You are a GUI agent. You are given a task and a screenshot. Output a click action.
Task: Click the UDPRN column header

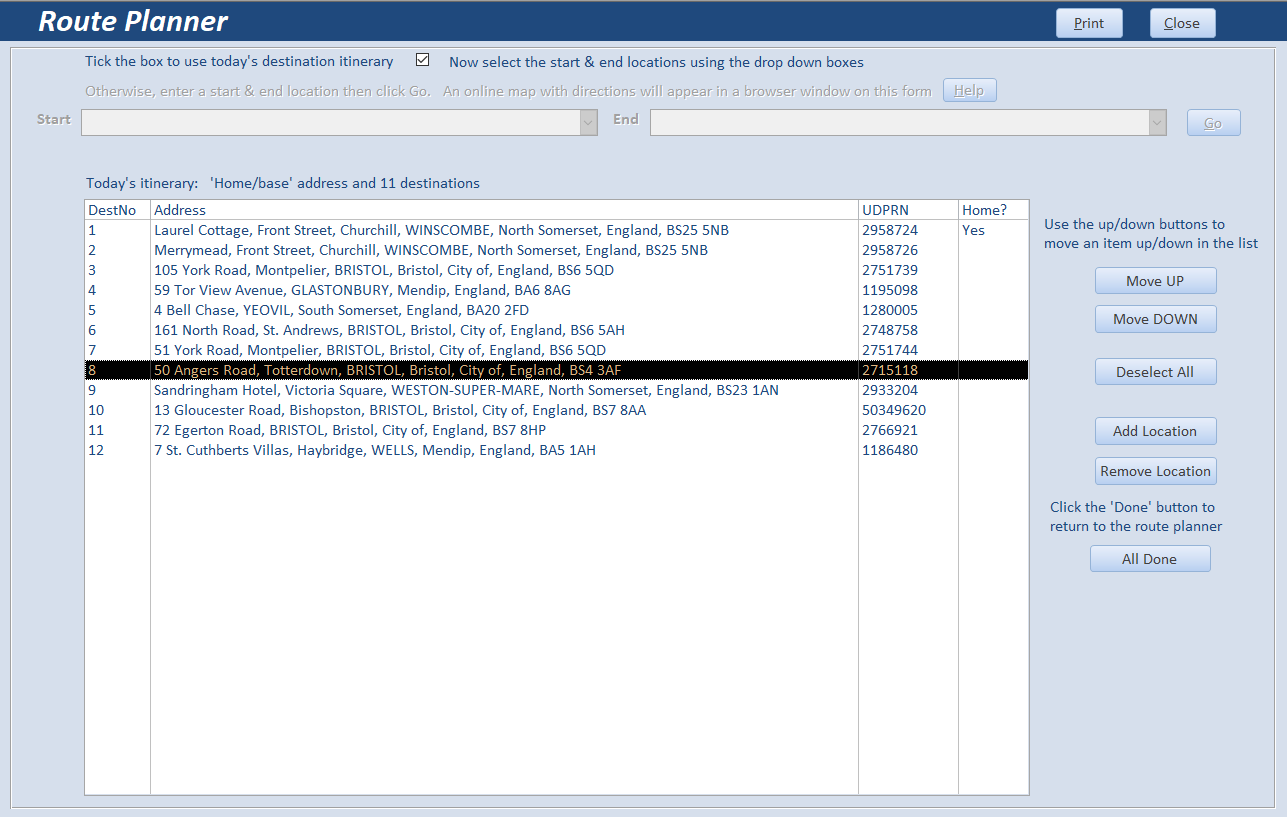[x=908, y=210]
